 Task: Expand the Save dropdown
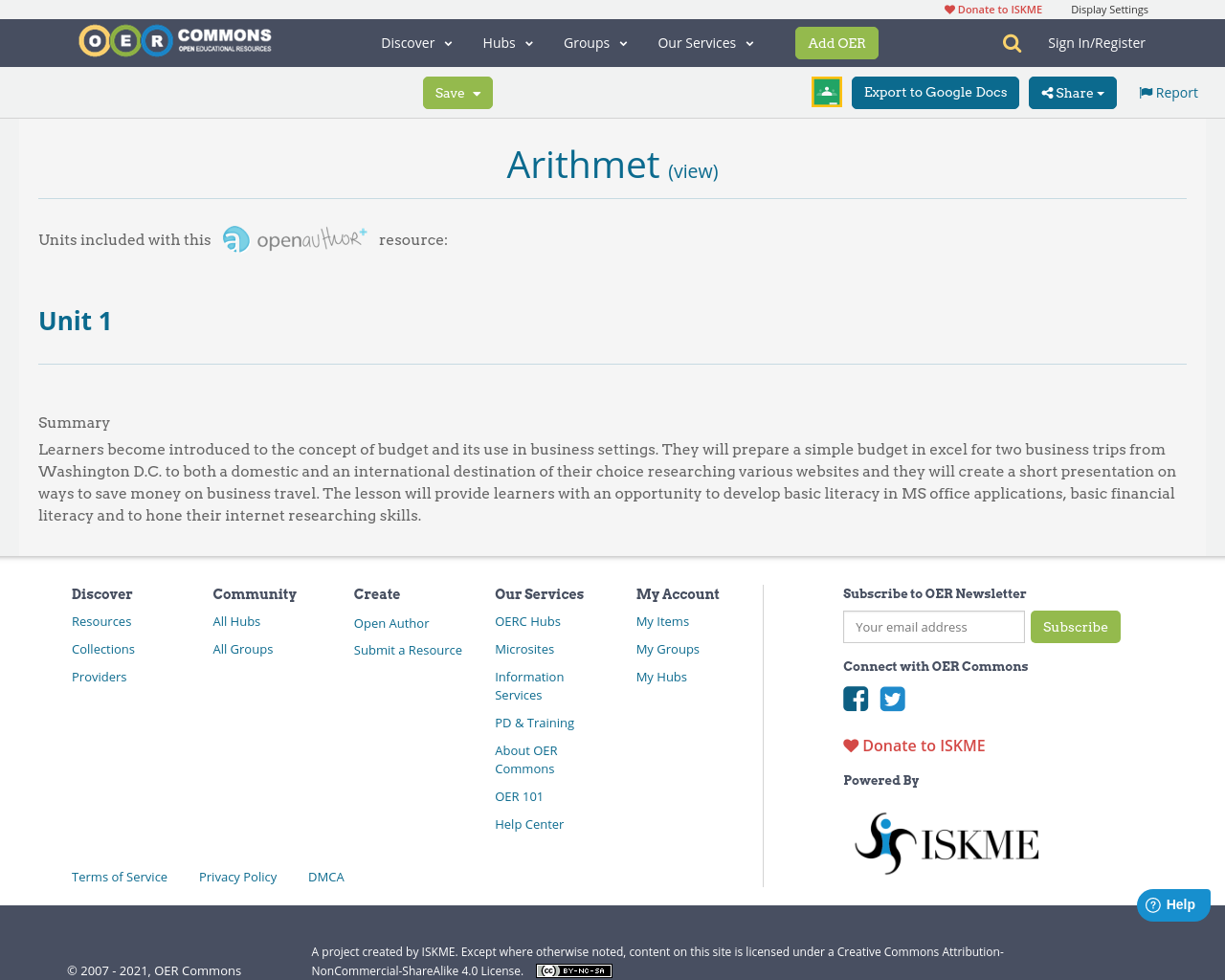tap(457, 92)
